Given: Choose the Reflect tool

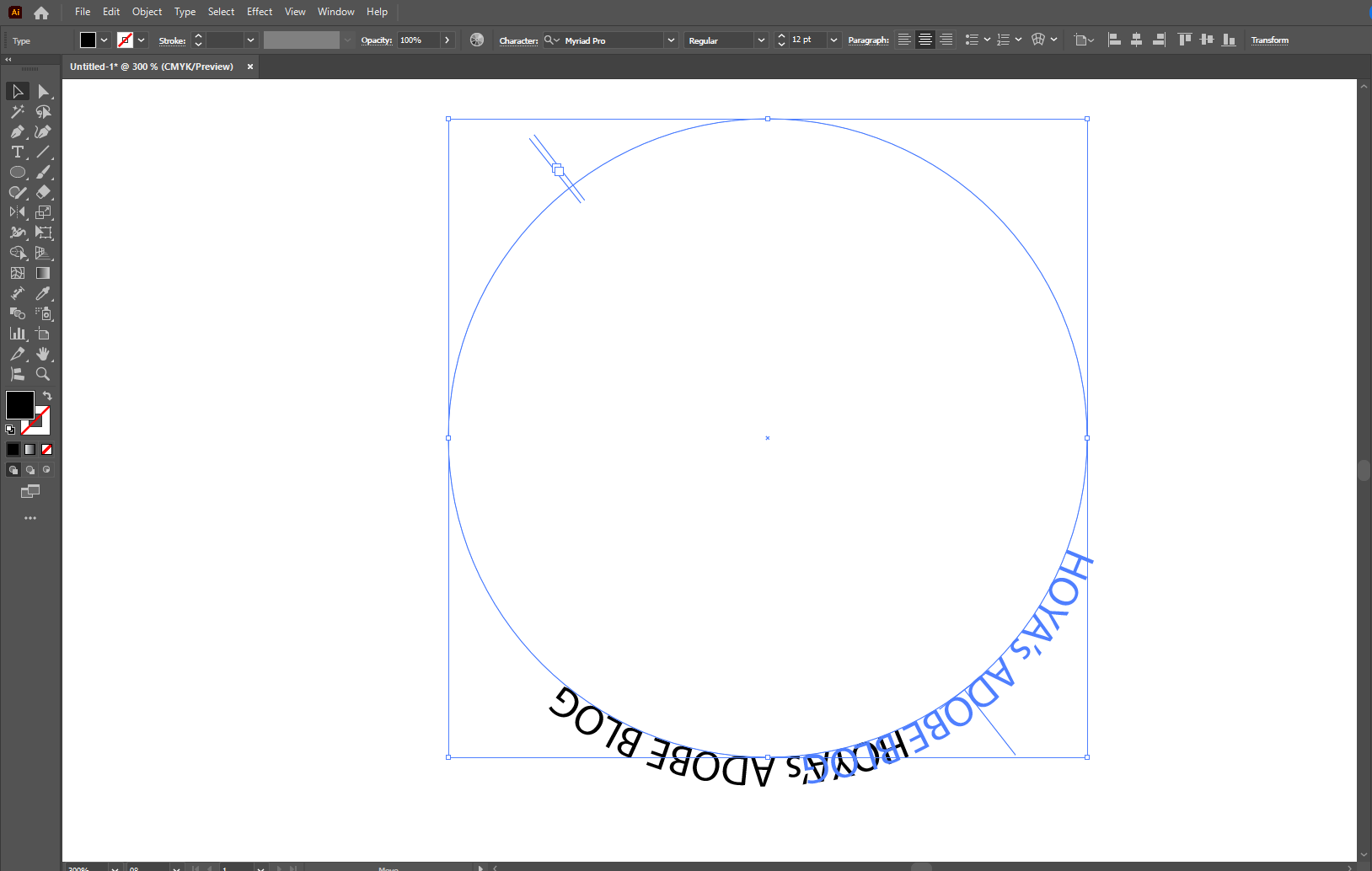Looking at the screenshot, I should tap(18, 212).
